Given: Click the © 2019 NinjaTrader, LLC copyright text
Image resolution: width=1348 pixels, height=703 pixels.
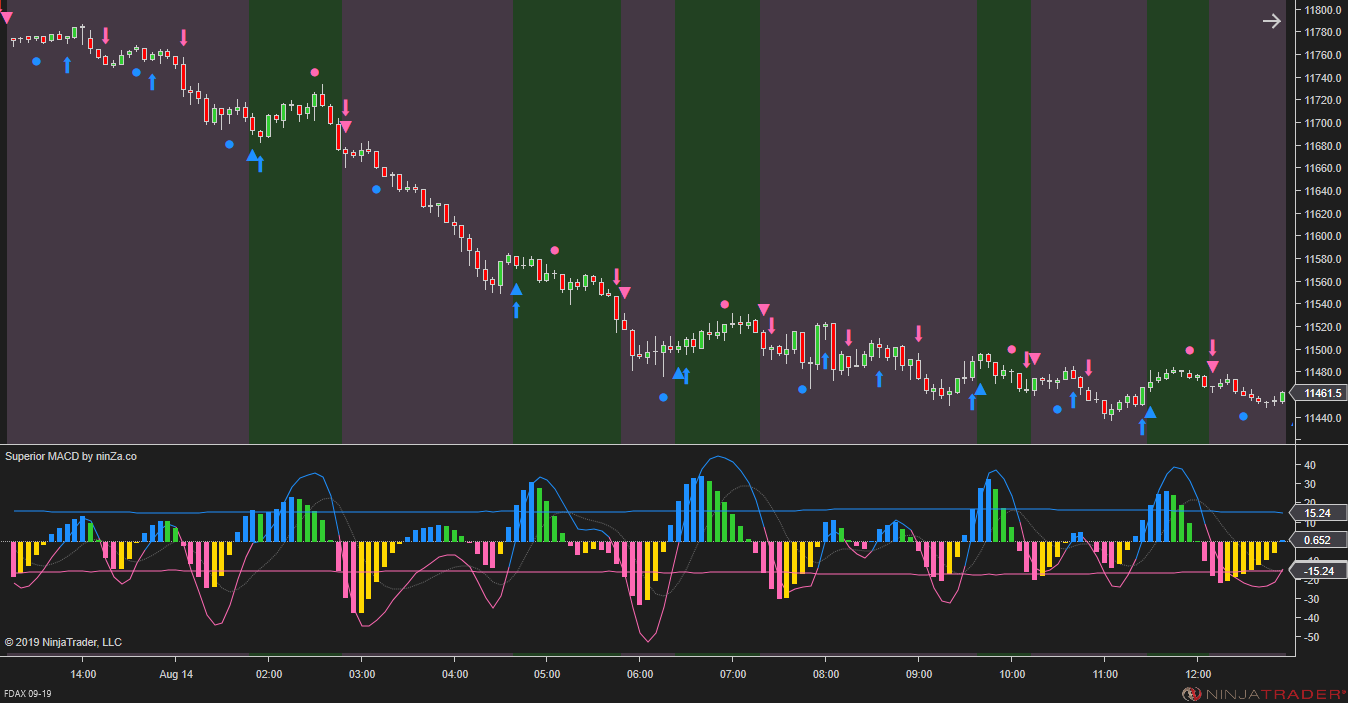Looking at the screenshot, I should 63,642.
